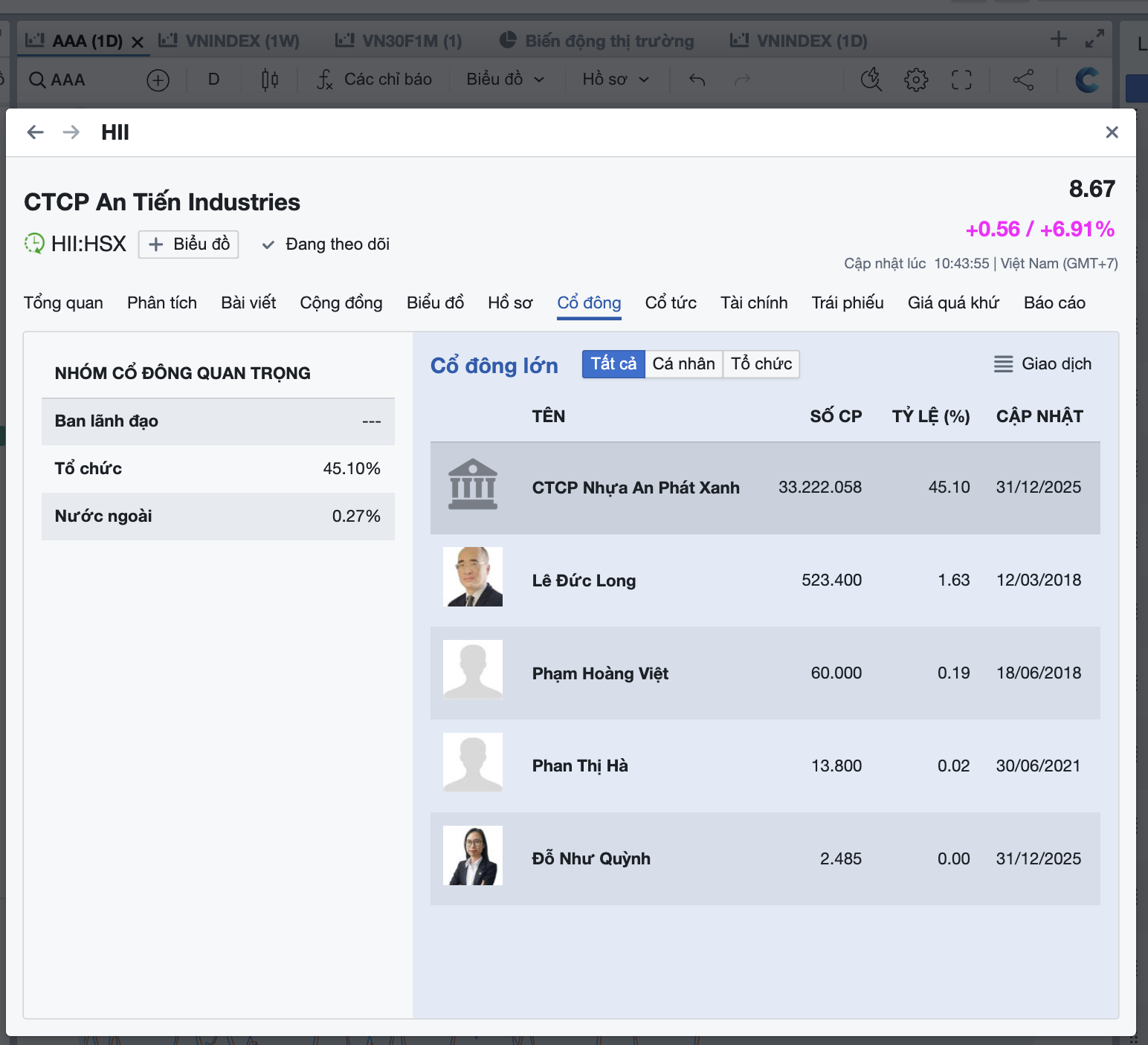1148x1045 pixels.
Task: Open the Hồ sơ tab in HII dialog
Action: point(510,303)
